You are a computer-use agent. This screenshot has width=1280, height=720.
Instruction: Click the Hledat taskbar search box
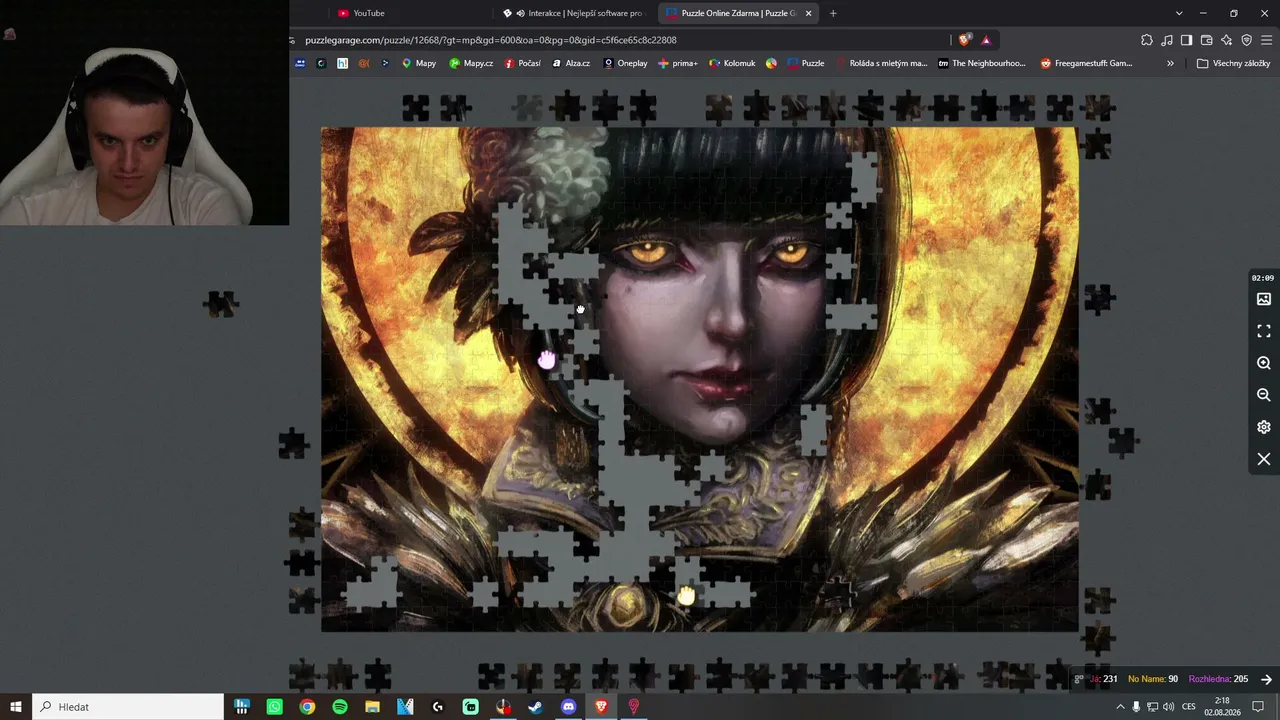(x=128, y=707)
